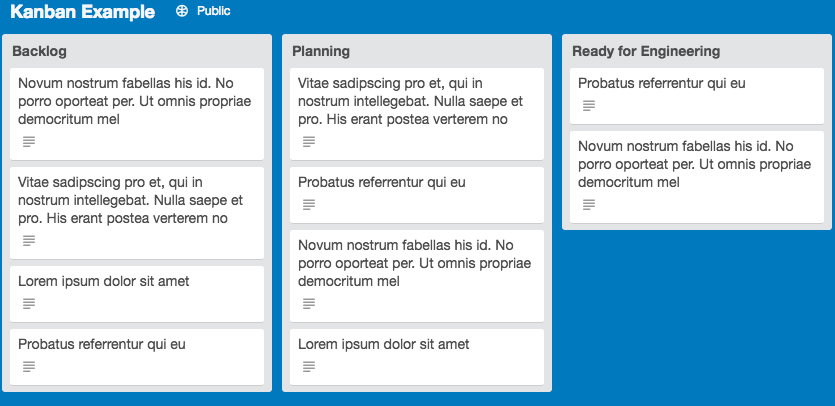Click description icon on Planning's Vitae sadipscing card
The height and width of the screenshot is (406, 835).
pyautogui.click(x=309, y=142)
